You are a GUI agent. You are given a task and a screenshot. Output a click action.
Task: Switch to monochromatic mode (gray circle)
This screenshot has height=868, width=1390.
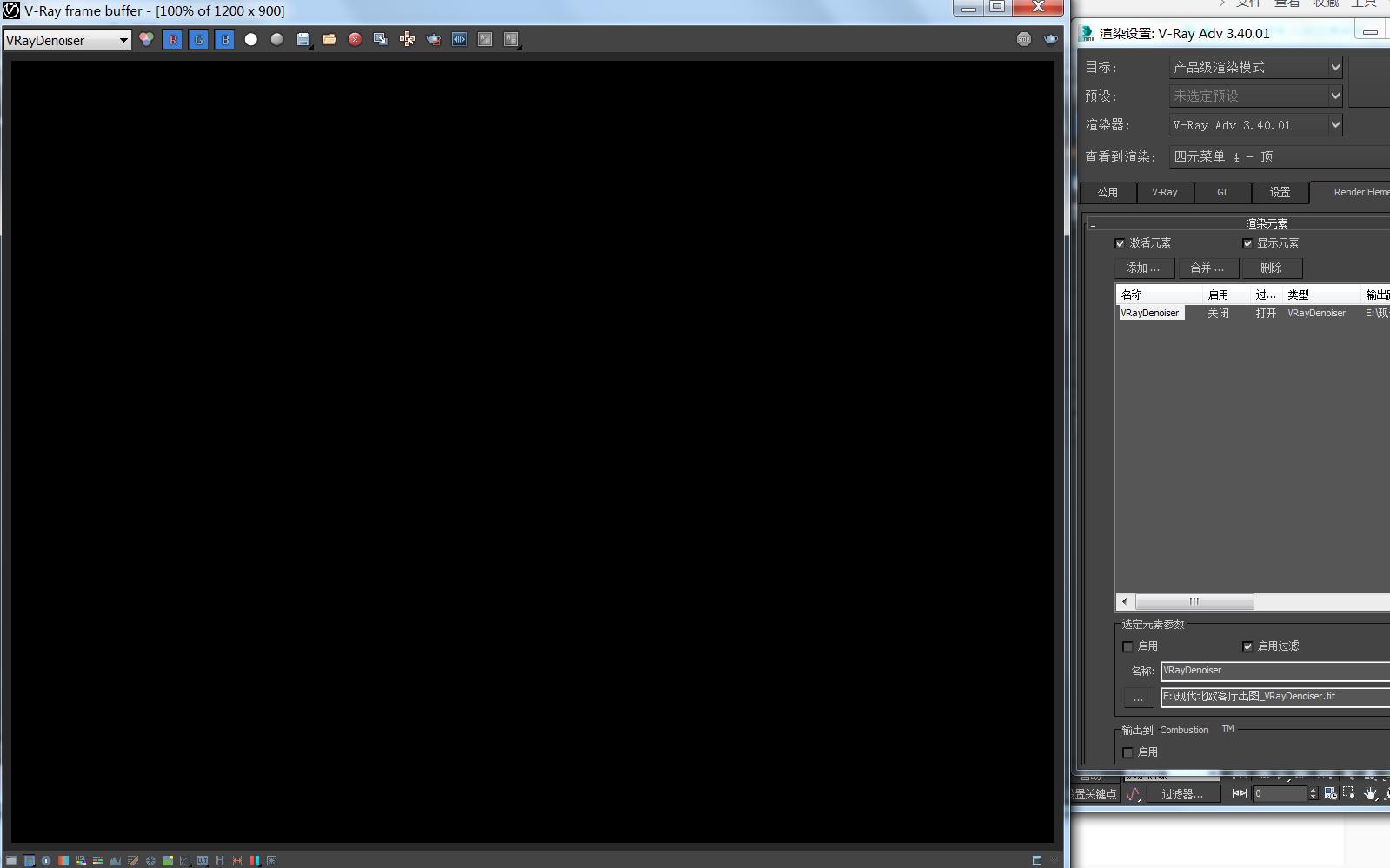click(276, 39)
